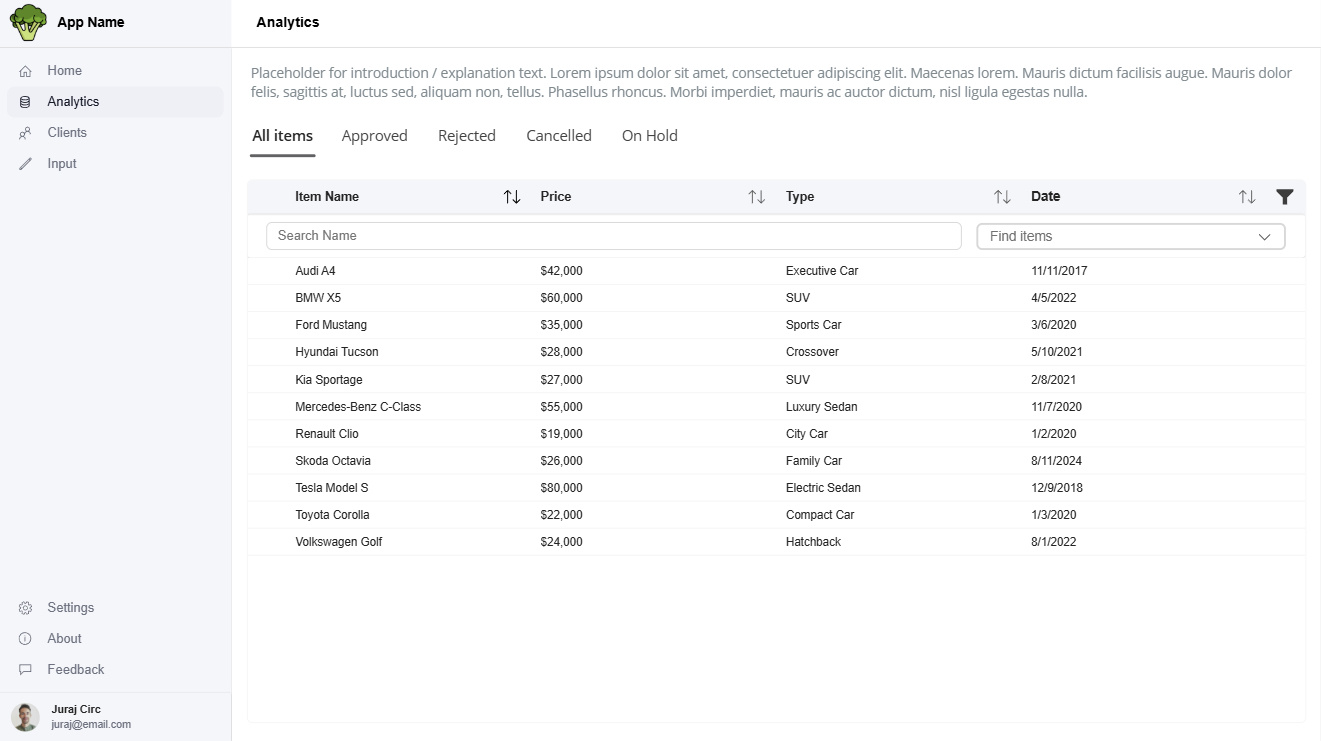
Task: Click the table filter funnel icon
Action: pyautogui.click(x=1285, y=197)
